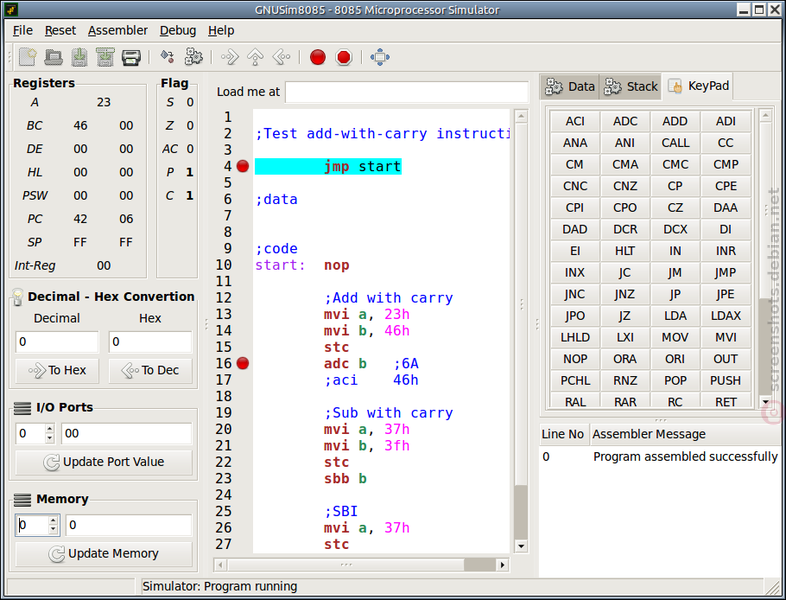
Task: Click code editor horizontal scroll right arrow
Action: [x=502, y=565]
